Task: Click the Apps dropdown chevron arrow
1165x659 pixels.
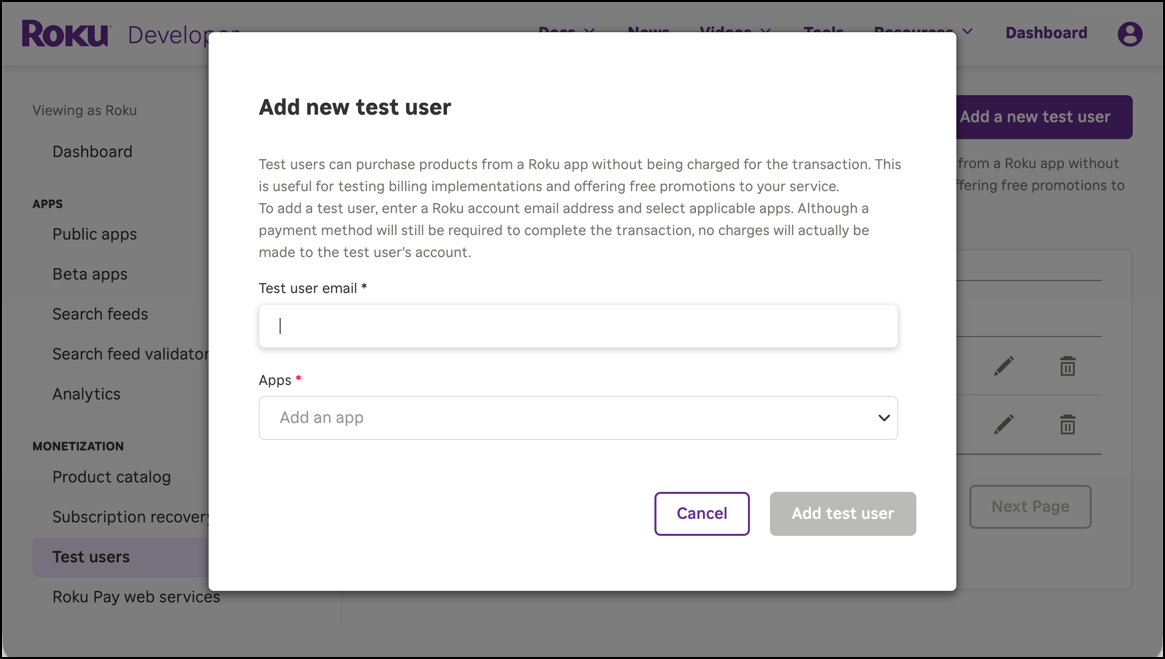Action: (x=883, y=418)
